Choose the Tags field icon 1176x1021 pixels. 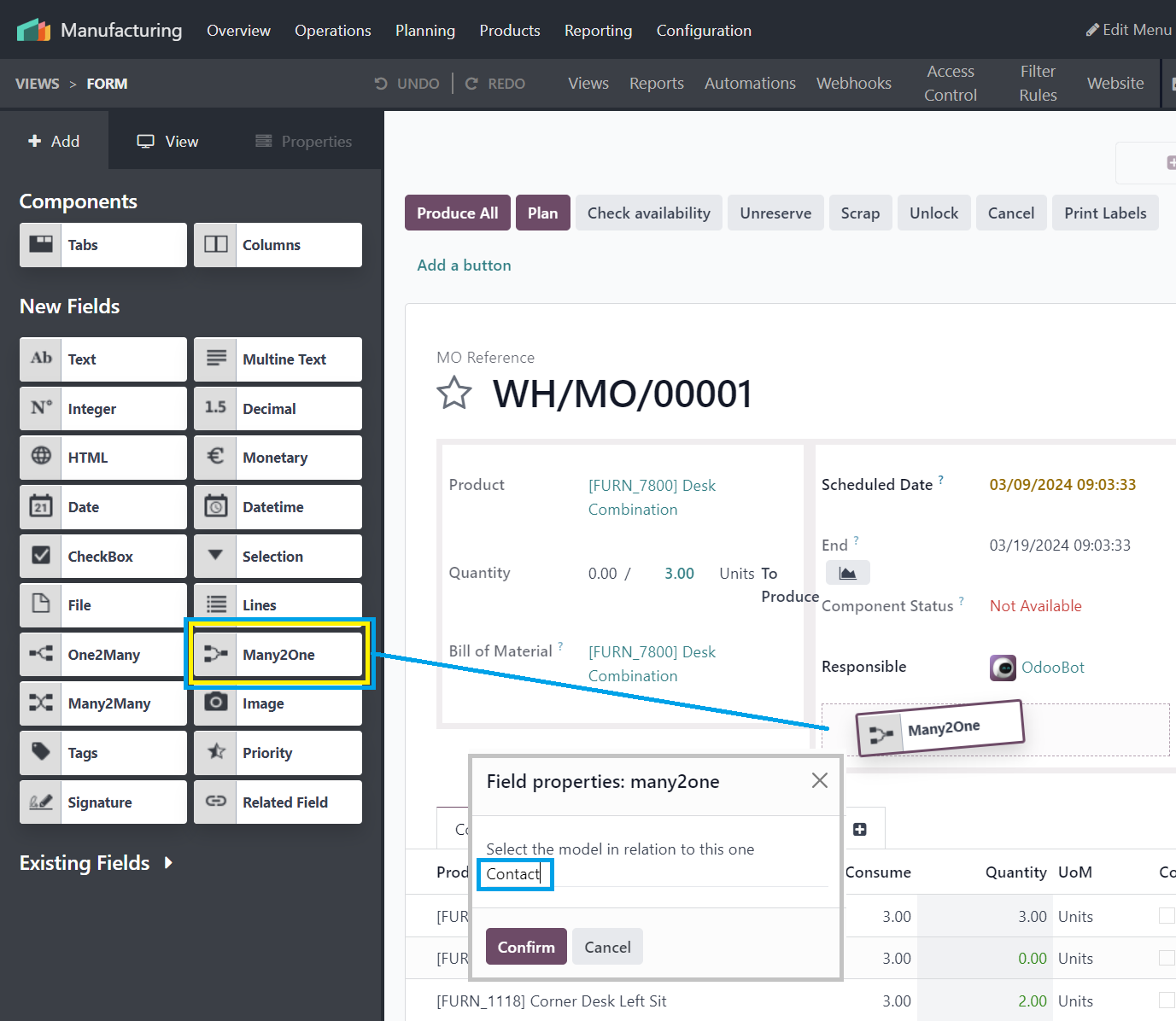(x=41, y=752)
